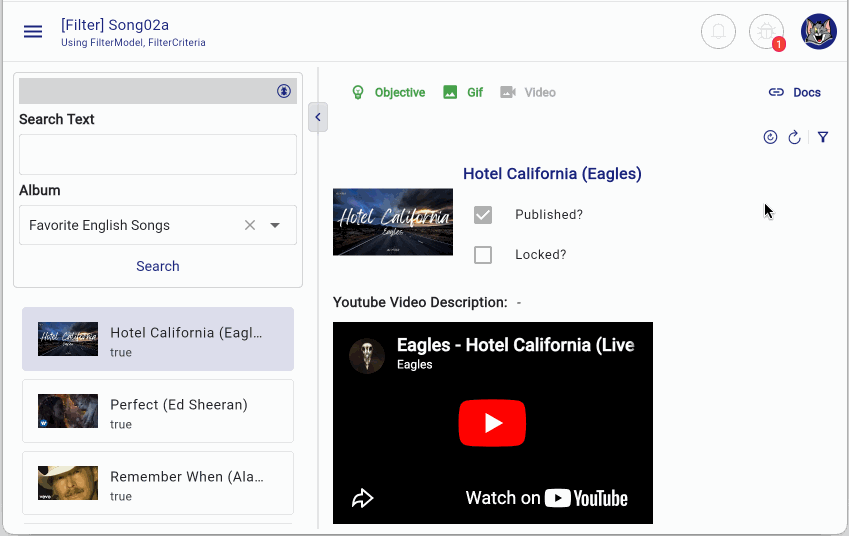
Task: Expand the Album dropdown arrow
Action: point(275,225)
